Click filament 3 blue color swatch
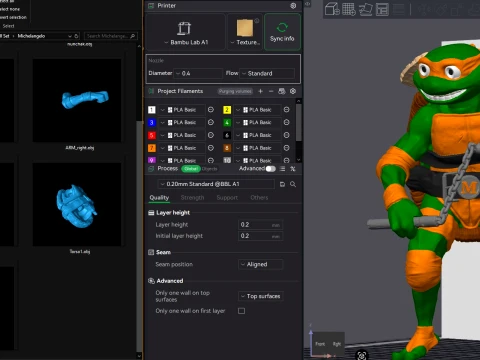 pyautogui.click(x=152, y=122)
